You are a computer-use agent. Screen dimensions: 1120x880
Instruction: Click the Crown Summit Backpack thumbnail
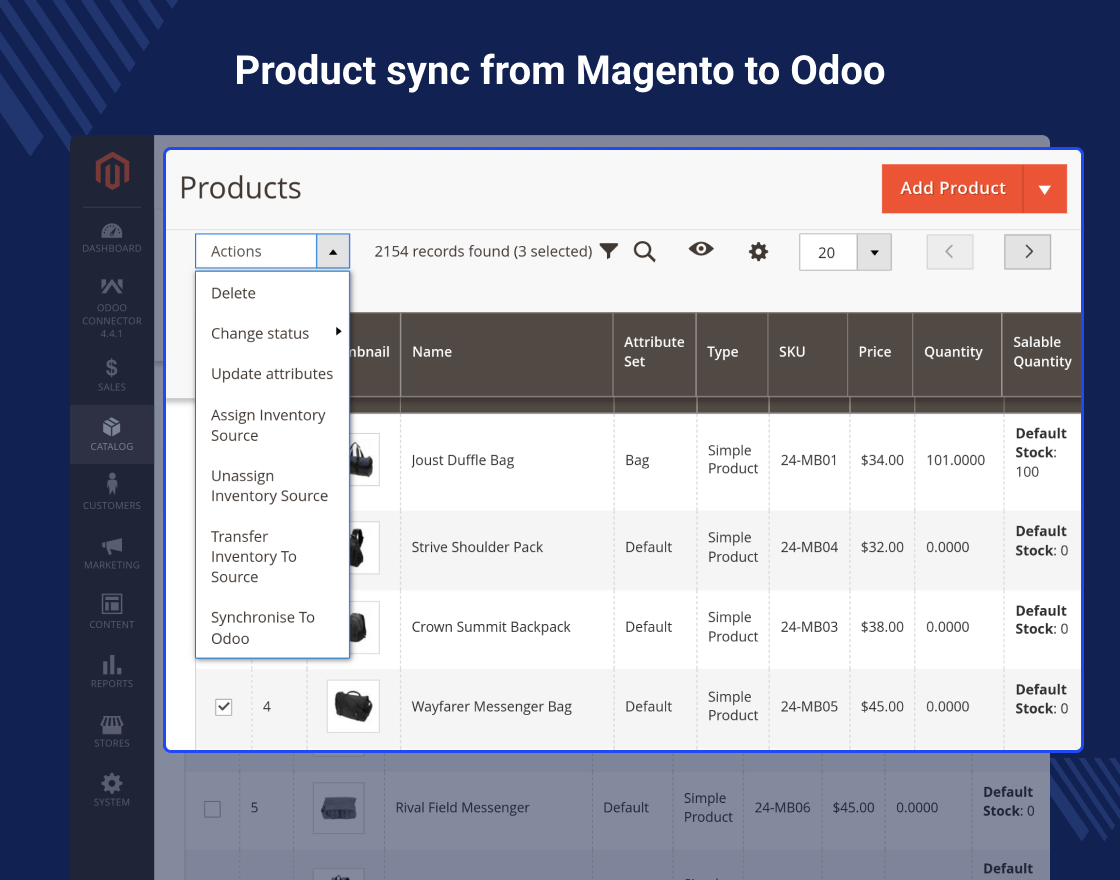tap(364, 627)
